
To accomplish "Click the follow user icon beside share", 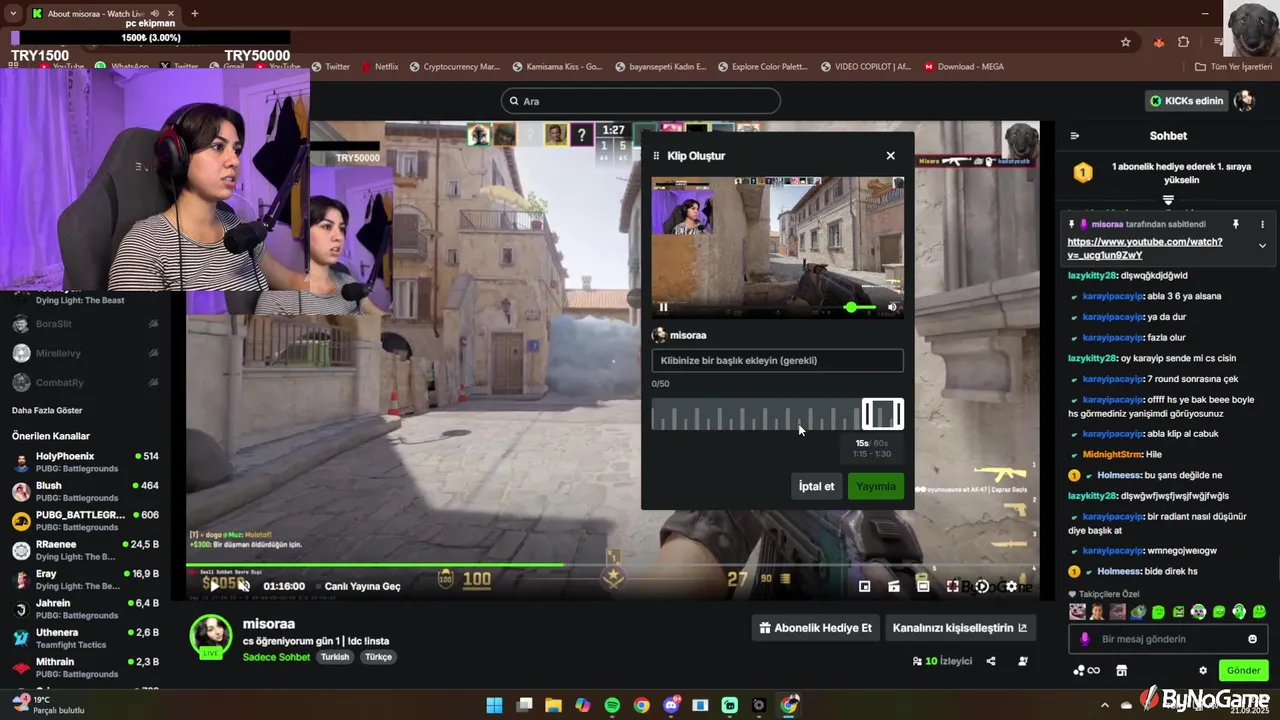I will (x=1022, y=661).
